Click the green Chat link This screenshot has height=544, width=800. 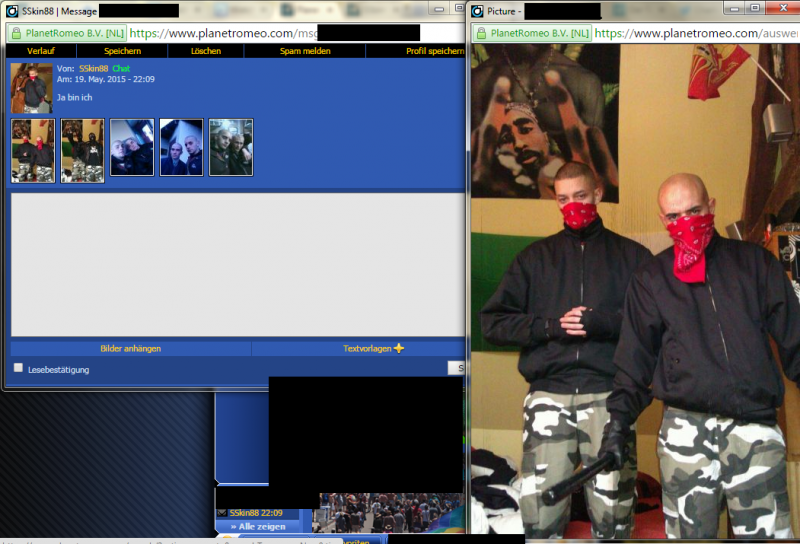coord(121,68)
